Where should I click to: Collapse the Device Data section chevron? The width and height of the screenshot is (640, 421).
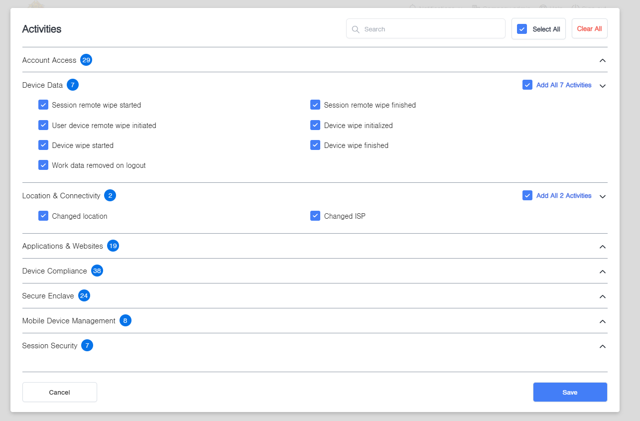tap(602, 86)
